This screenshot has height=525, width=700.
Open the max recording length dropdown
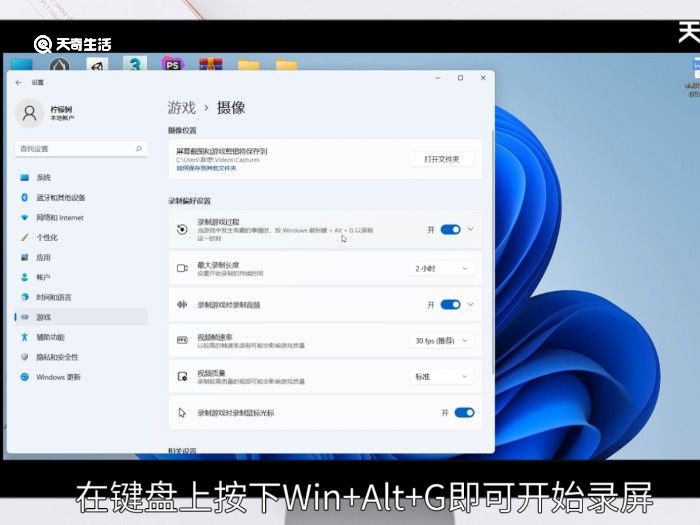[x=442, y=269]
